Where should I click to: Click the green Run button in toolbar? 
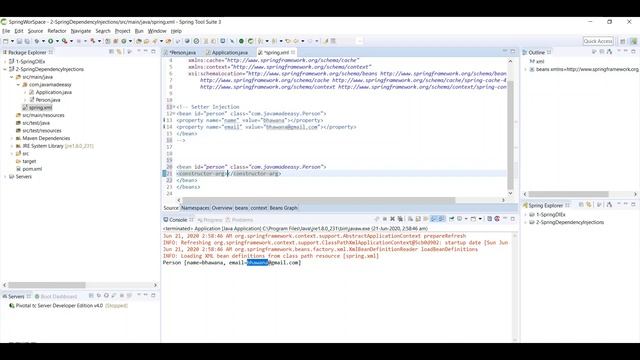(51, 41)
